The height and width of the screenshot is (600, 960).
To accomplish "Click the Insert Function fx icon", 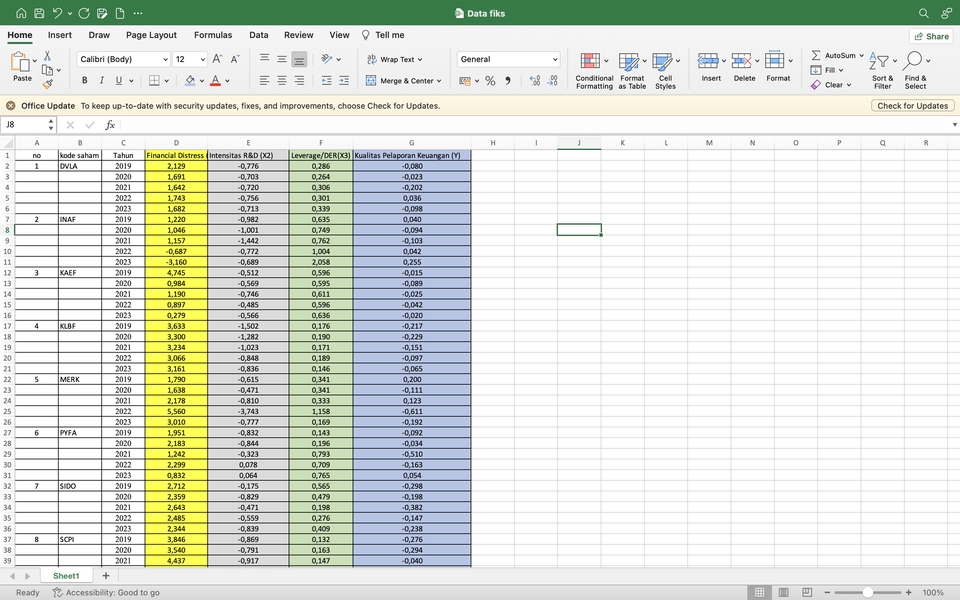I will click(110, 125).
